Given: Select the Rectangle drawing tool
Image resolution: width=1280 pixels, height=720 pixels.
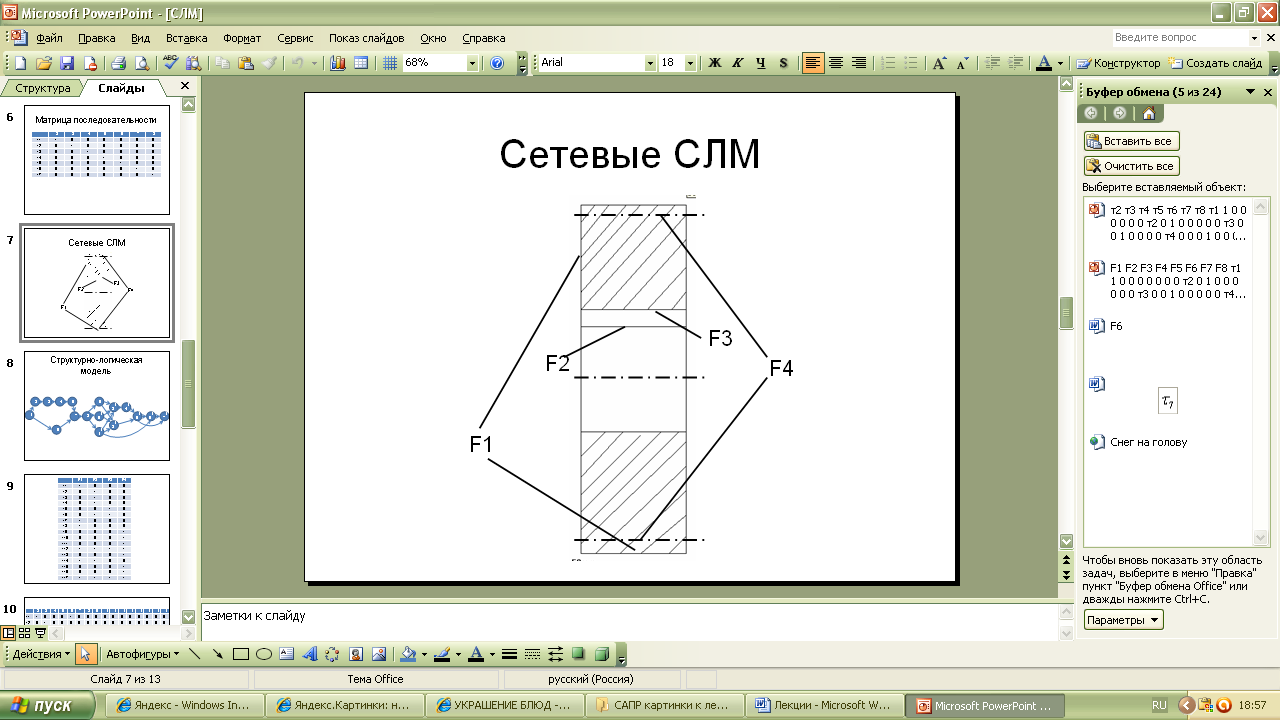Looking at the screenshot, I should click(240, 655).
